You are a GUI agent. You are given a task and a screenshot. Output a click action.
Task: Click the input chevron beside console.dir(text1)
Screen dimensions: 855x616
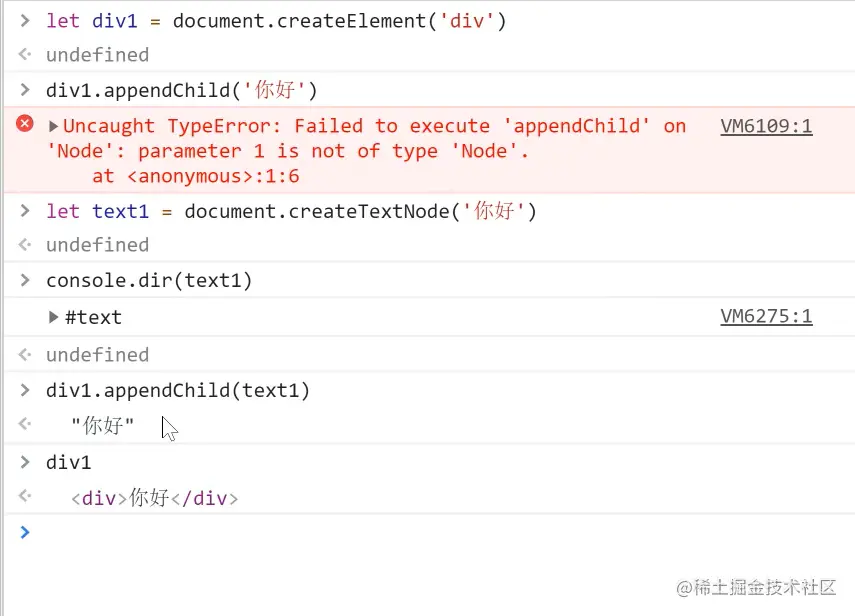point(25,280)
